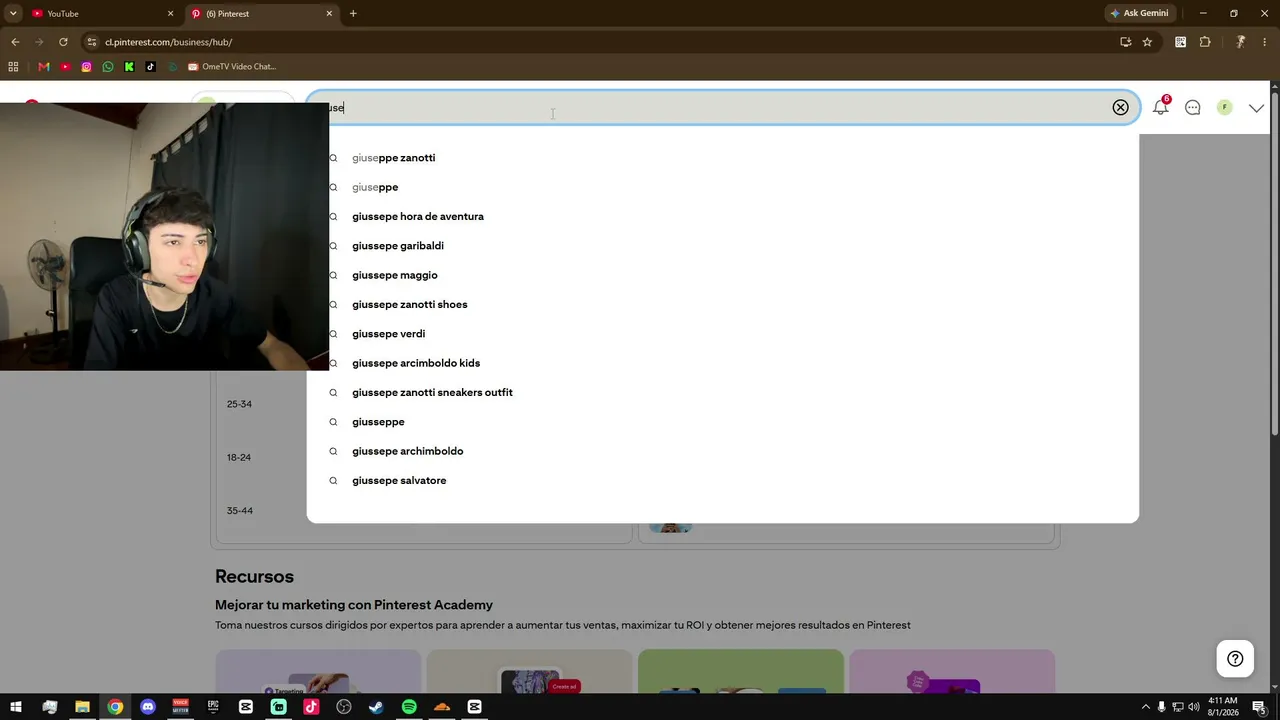Open SoundCloud from the taskbar
This screenshot has width=1280, height=720.
pos(442,707)
